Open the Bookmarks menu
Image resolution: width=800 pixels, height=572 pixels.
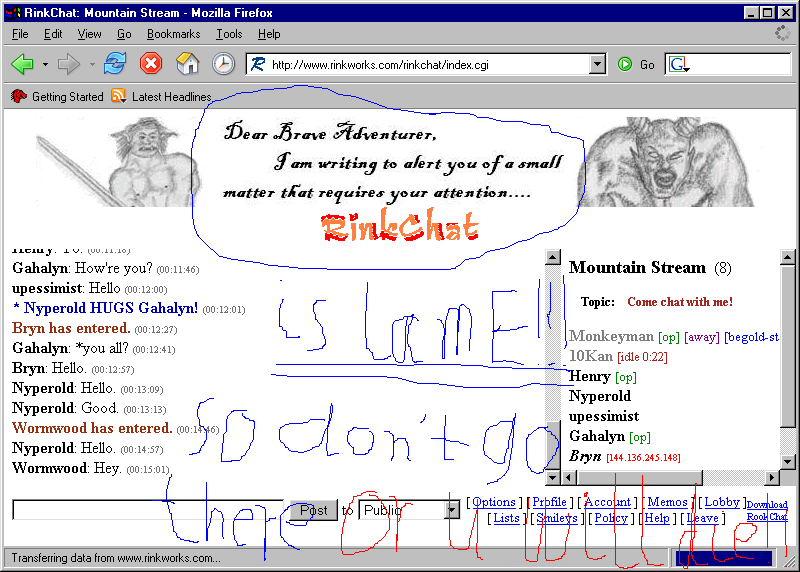[173, 34]
